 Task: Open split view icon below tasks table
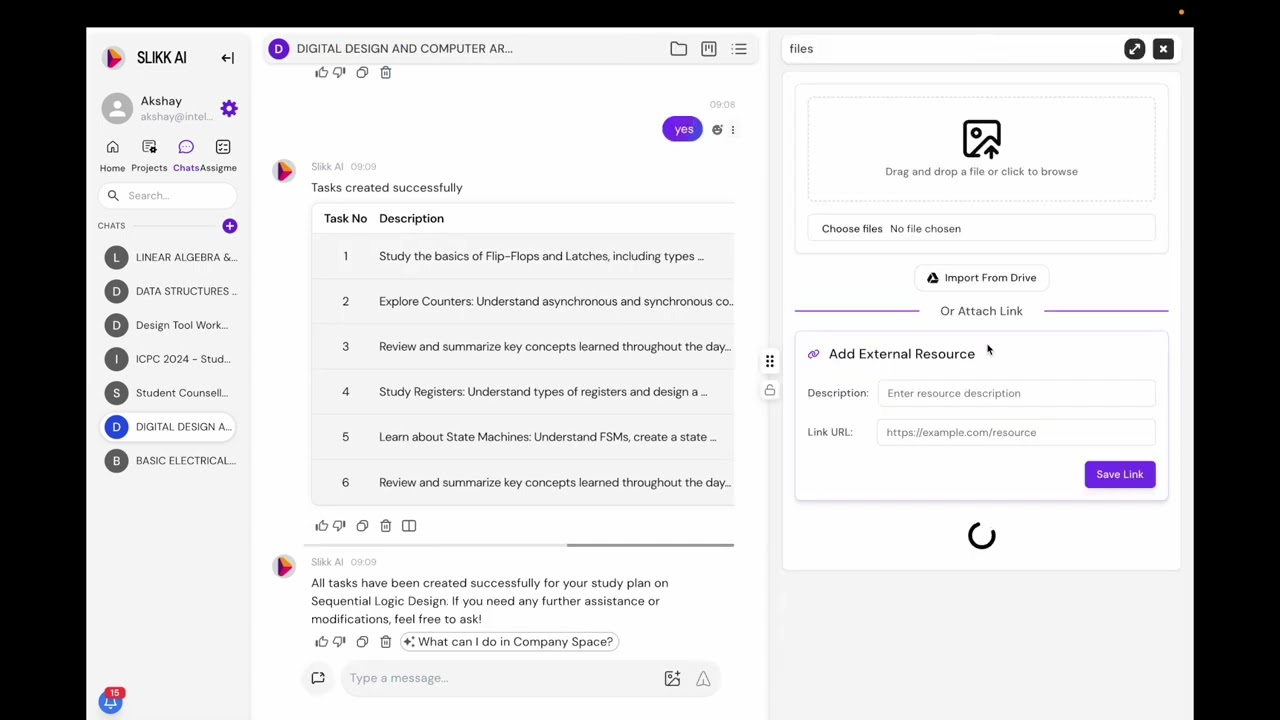tap(409, 526)
